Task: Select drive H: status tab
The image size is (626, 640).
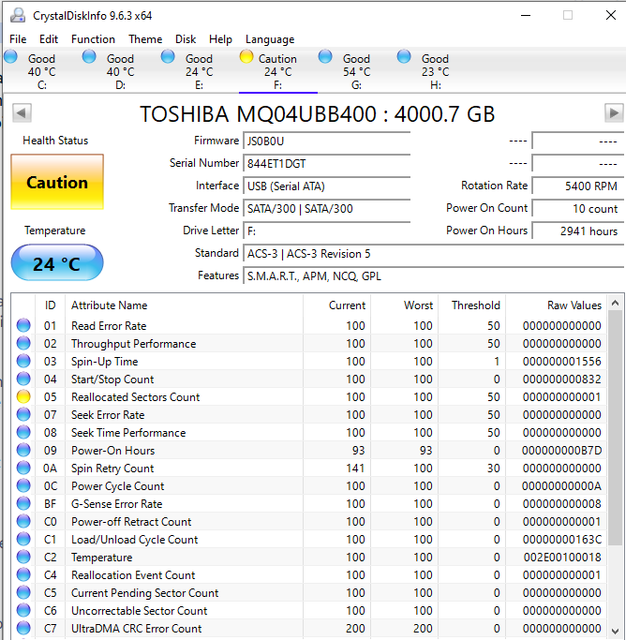Action: click(x=435, y=71)
